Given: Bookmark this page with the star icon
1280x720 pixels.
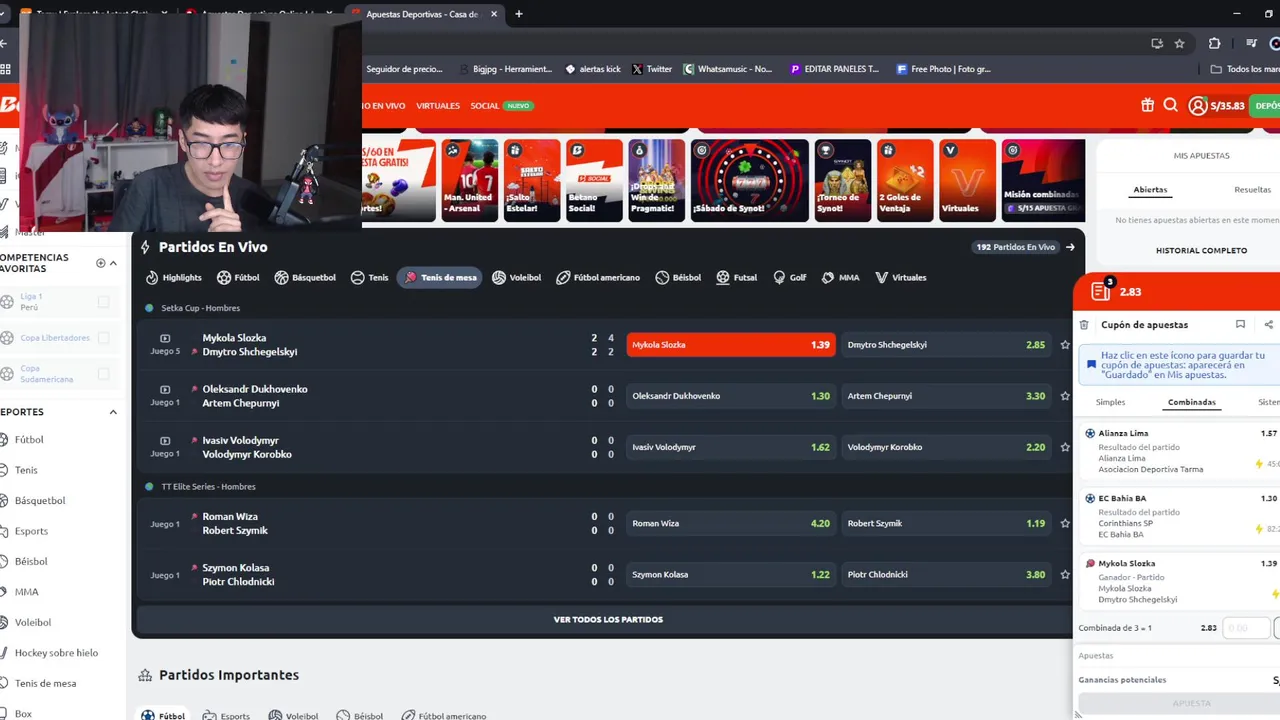Looking at the screenshot, I should (1179, 43).
